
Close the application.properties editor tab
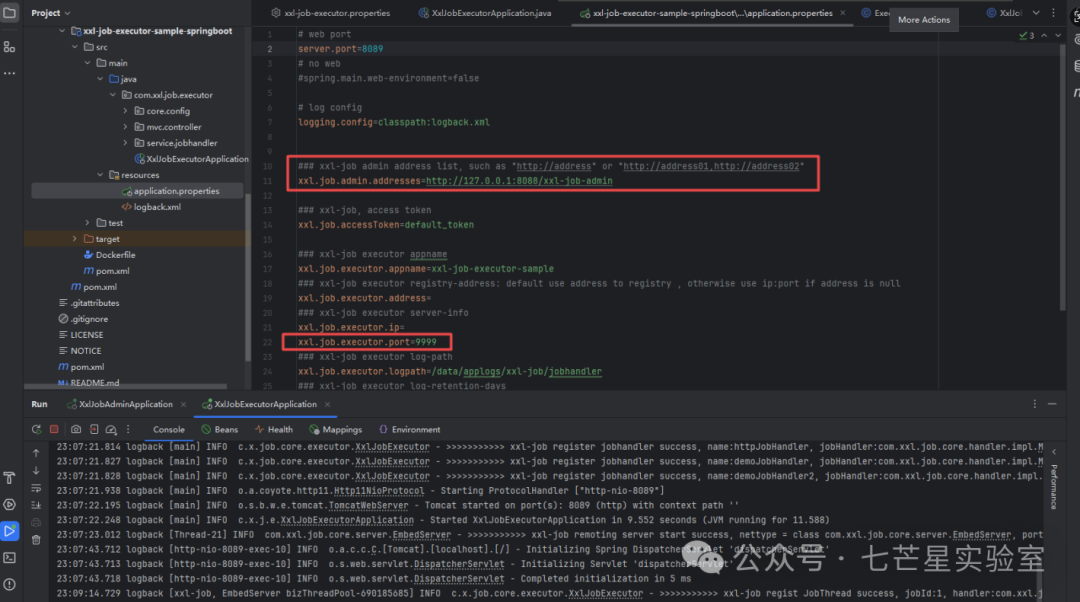click(x=842, y=12)
